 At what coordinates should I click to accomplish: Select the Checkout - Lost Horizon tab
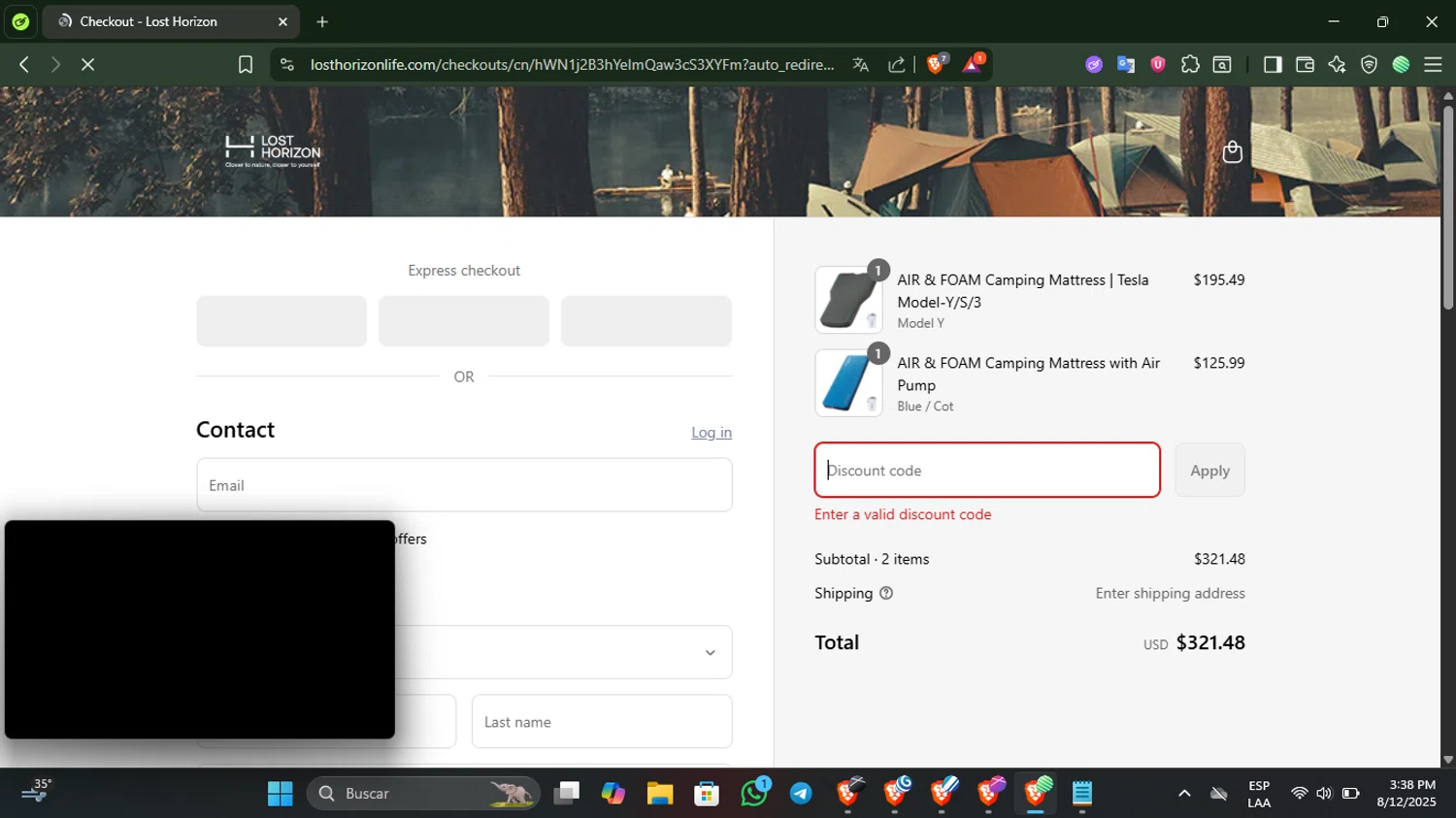click(171, 21)
